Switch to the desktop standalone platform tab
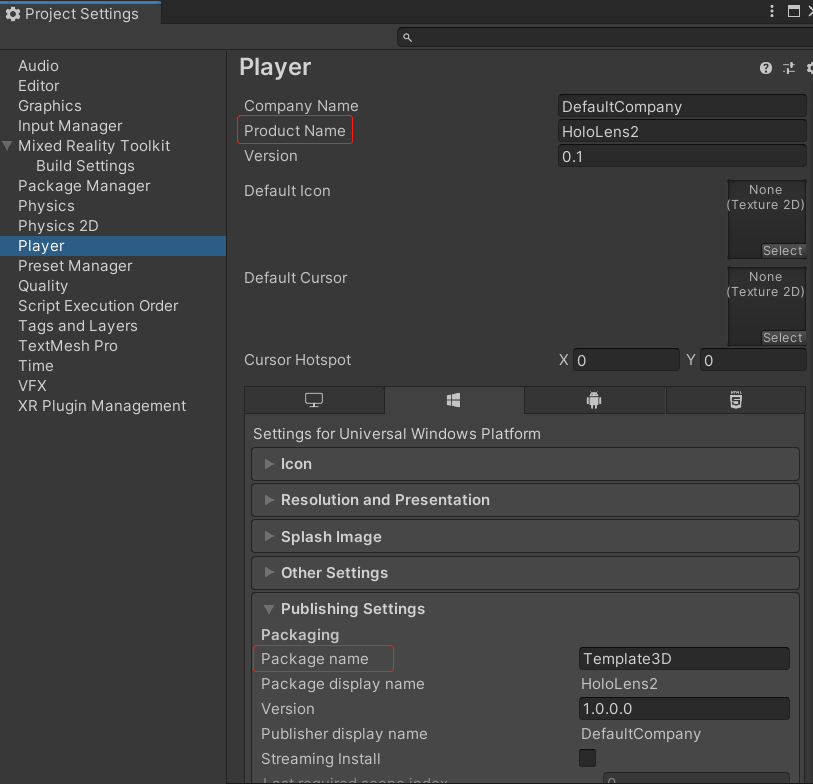813x784 pixels. click(314, 400)
